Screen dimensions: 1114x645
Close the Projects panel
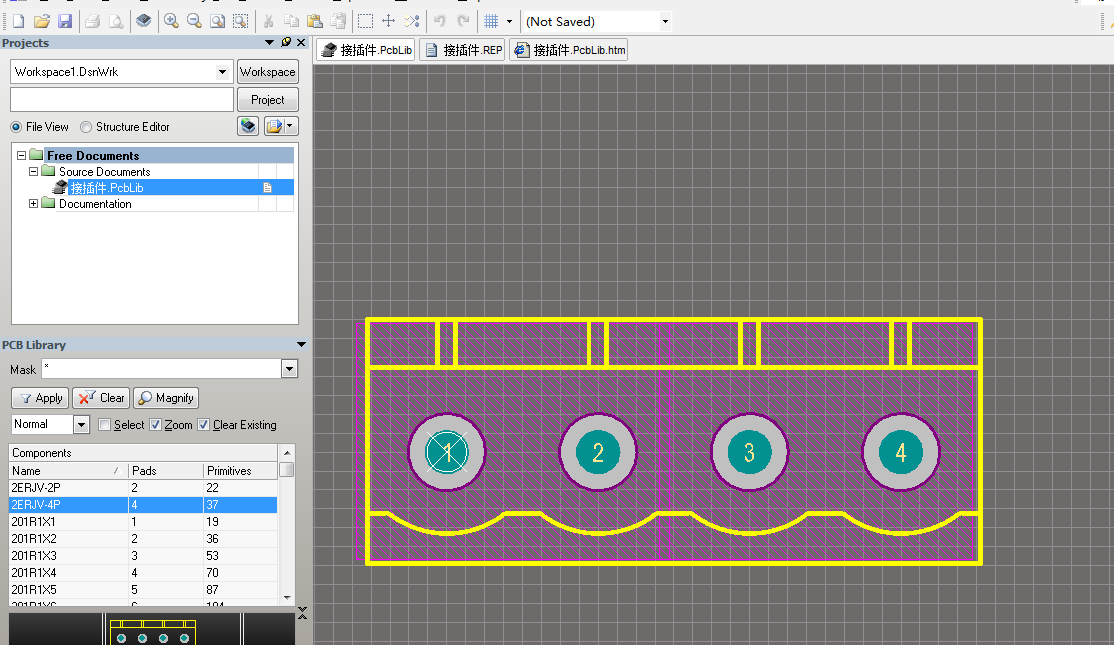pos(301,43)
